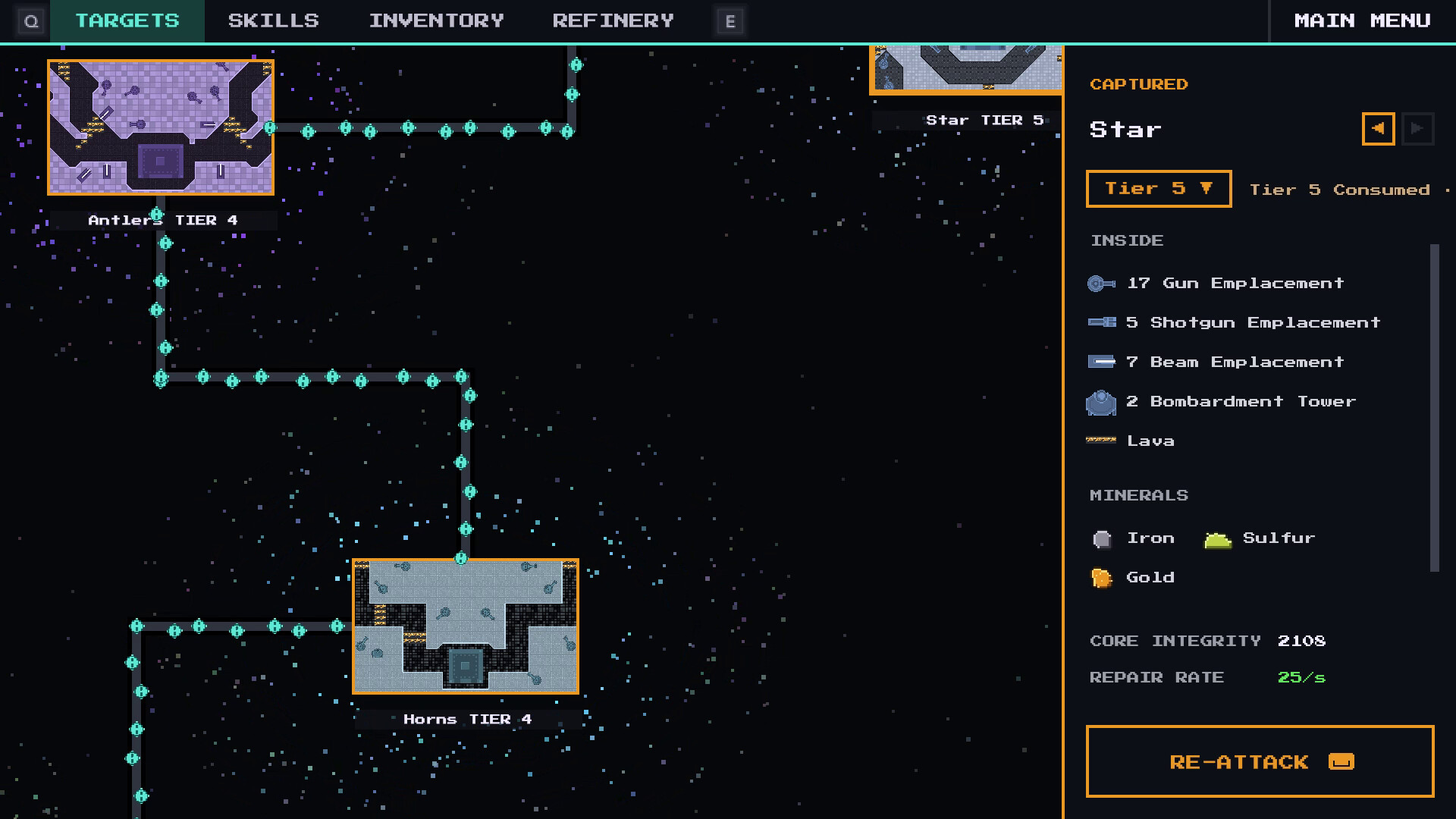Click the Gun Emplacement icon
The width and height of the screenshot is (1456, 819).
pos(1101,284)
